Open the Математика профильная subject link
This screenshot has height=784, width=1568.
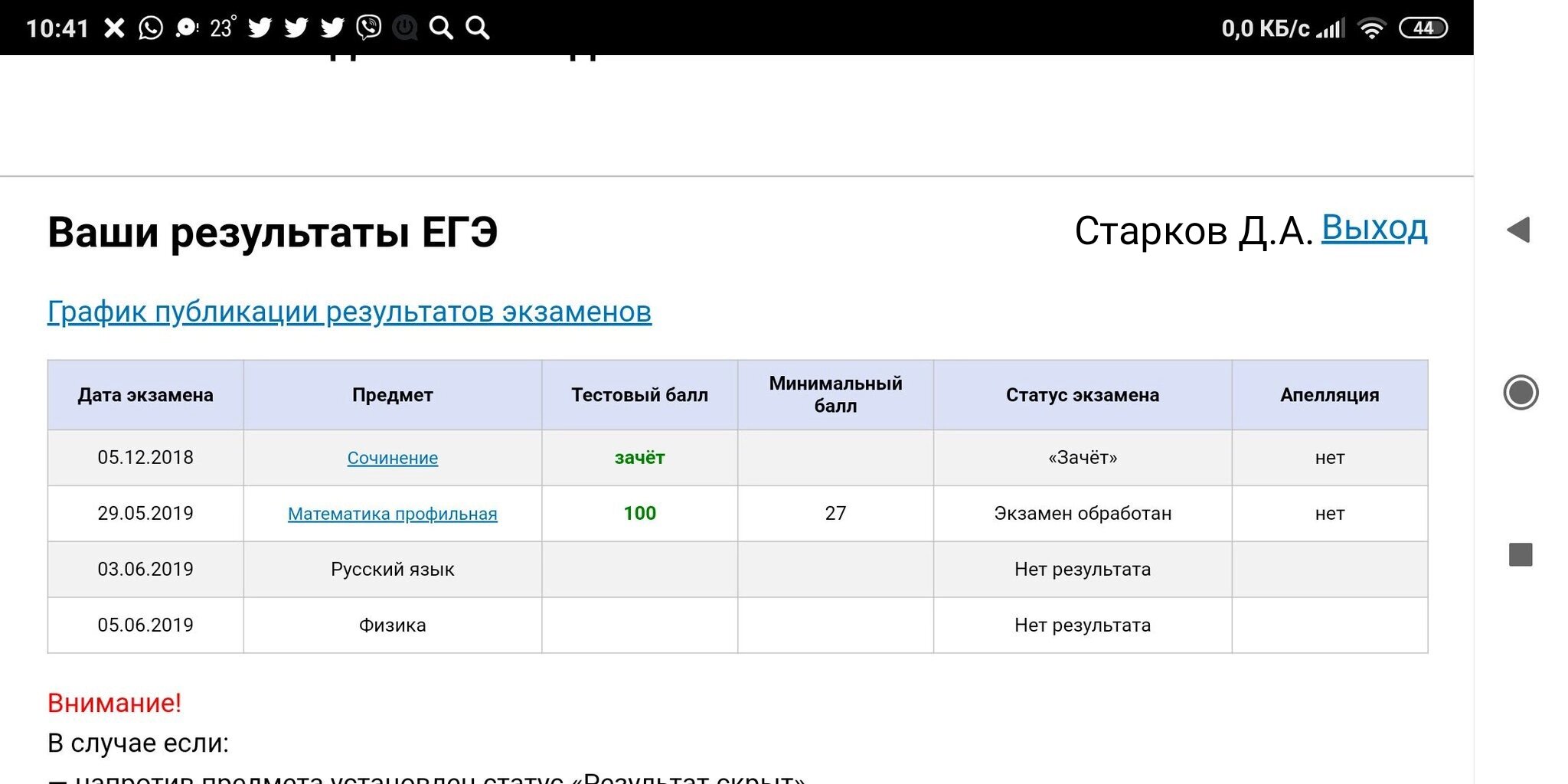point(392,514)
